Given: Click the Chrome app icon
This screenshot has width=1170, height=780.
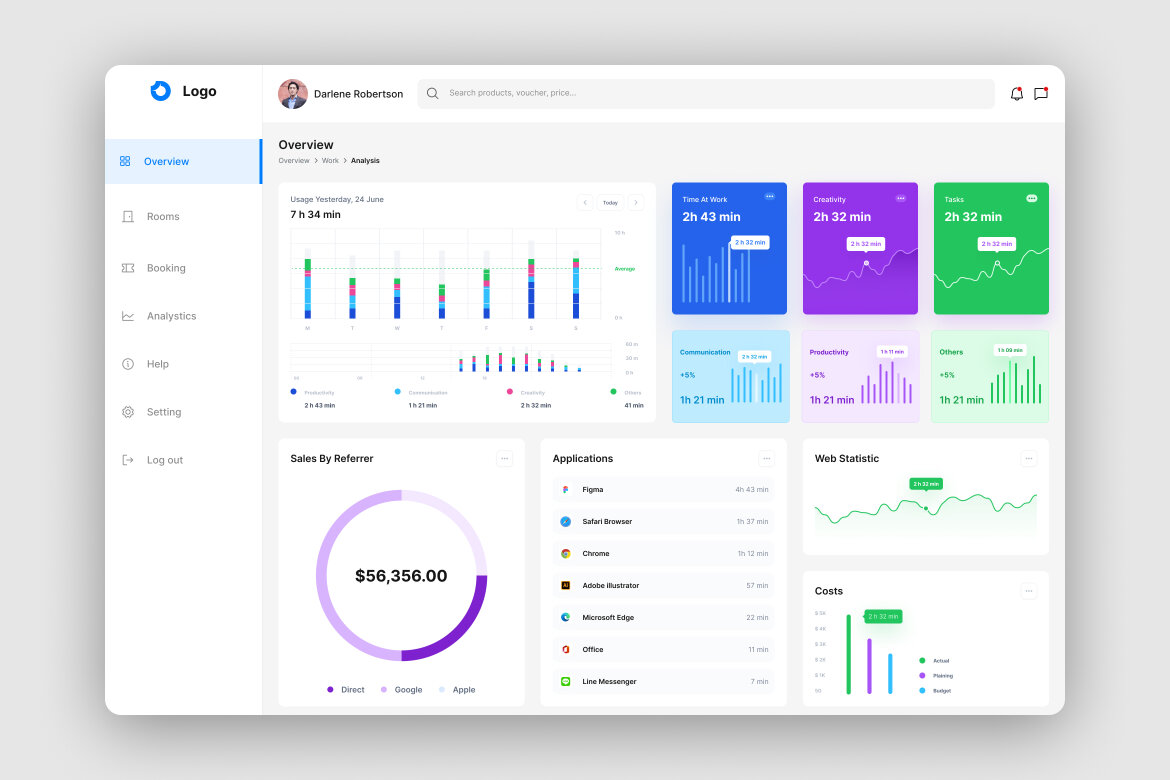Looking at the screenshot, I should click(566, 554).
